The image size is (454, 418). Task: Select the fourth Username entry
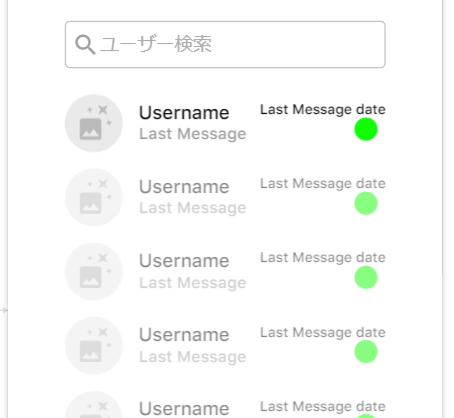point(184,335)
